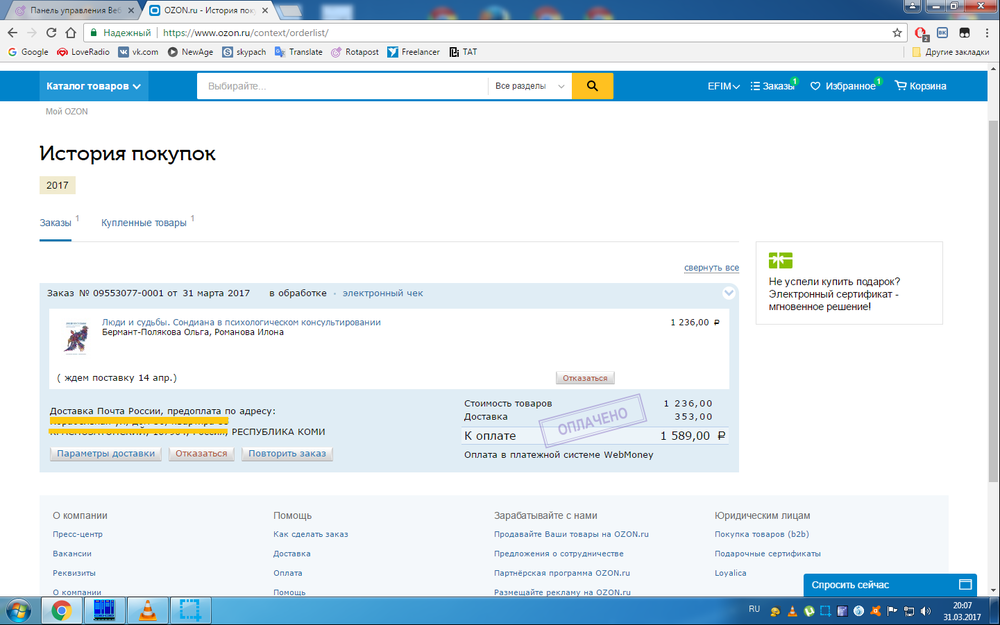Click the green gift certificate icon
Image resolution: width=1000 pixels, height=625 pixels.
(781, 260)
